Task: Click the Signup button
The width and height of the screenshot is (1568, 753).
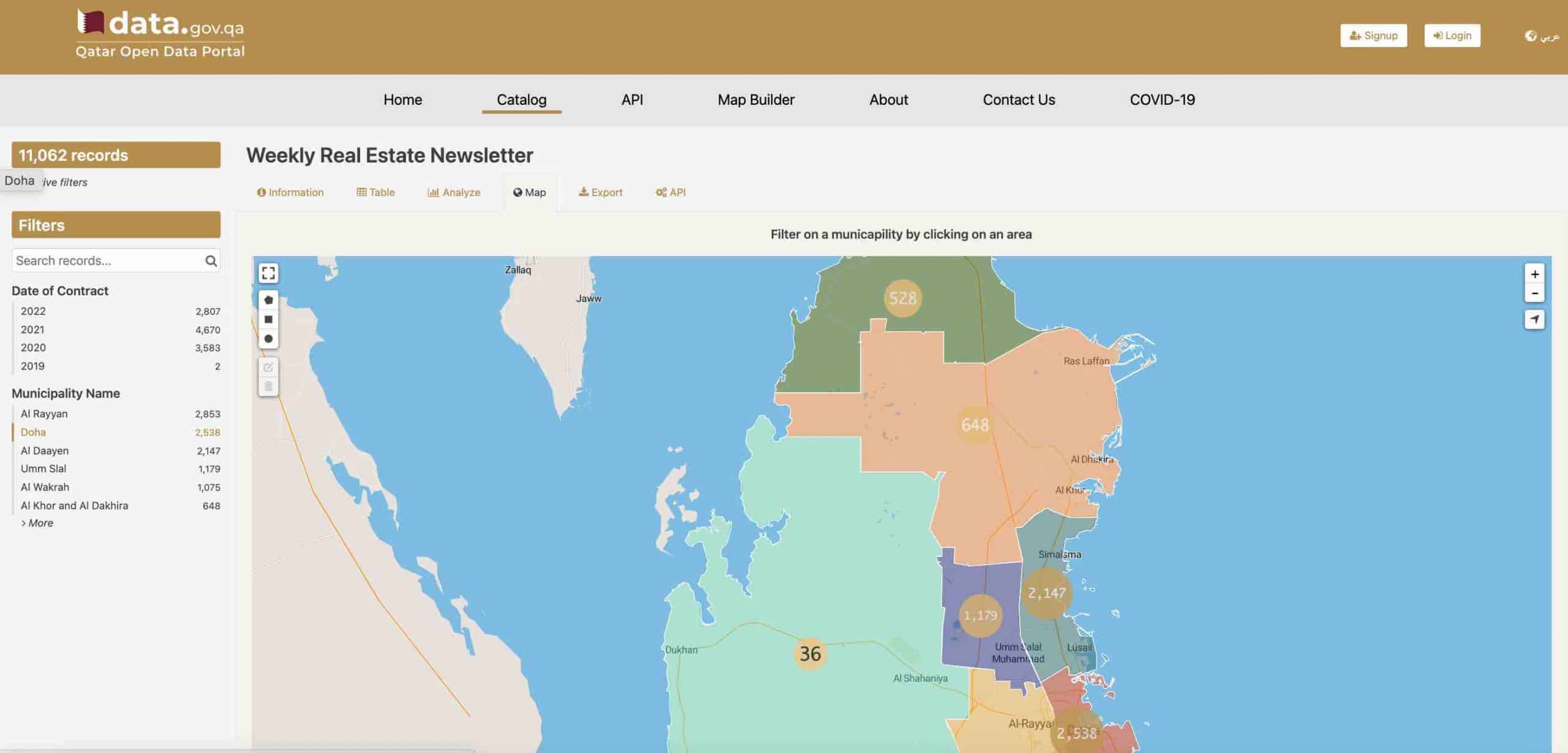Action: pyautogui.click(x=1373, y=36)
